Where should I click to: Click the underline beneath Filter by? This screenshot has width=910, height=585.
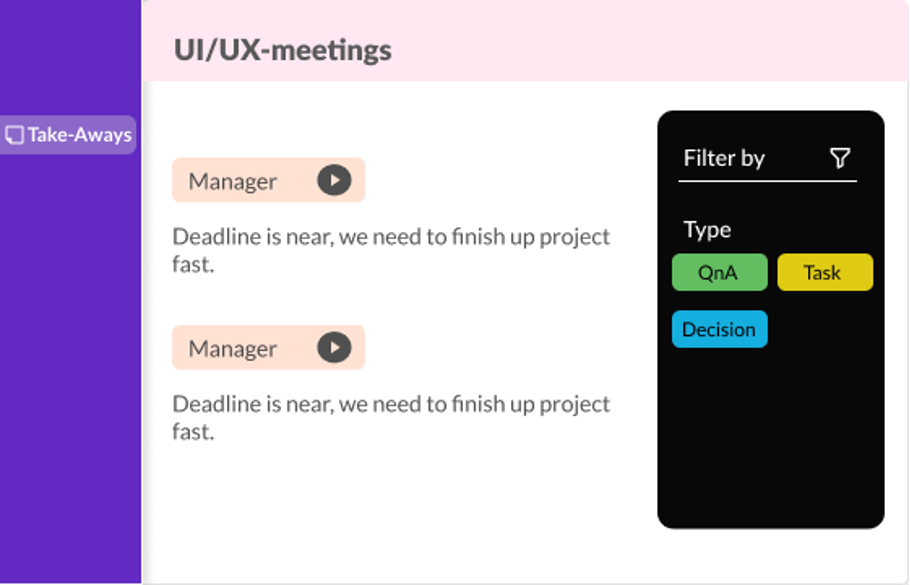(x=767, y=181)
